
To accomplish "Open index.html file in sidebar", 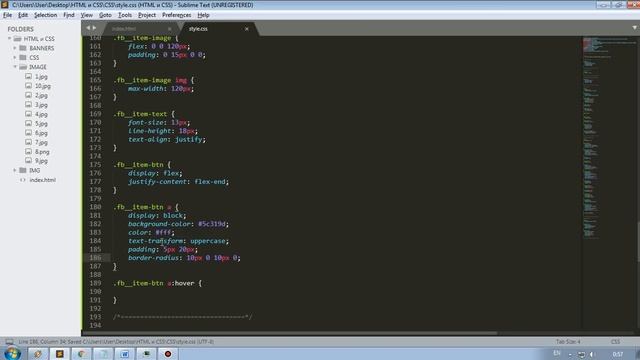I will 42,180.
